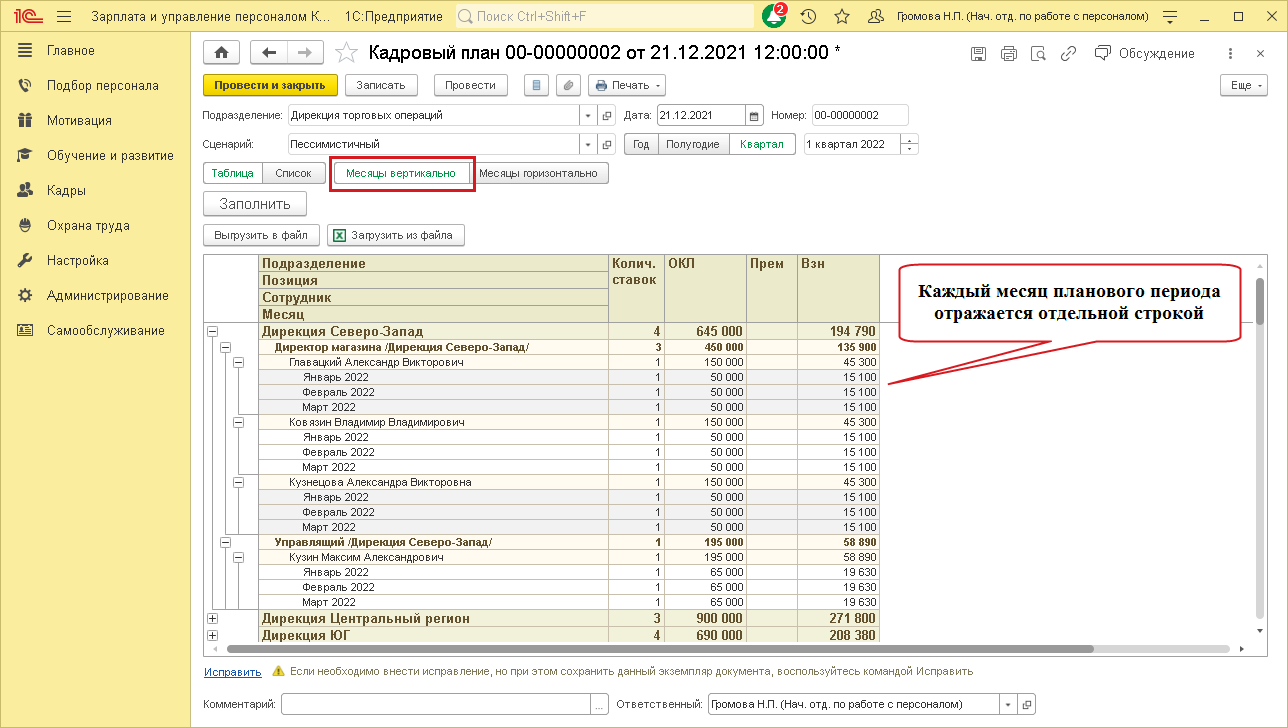Viewport: 1288px width, 728px height.
Task: Click the Исправить link
Action: click(232, 672)
